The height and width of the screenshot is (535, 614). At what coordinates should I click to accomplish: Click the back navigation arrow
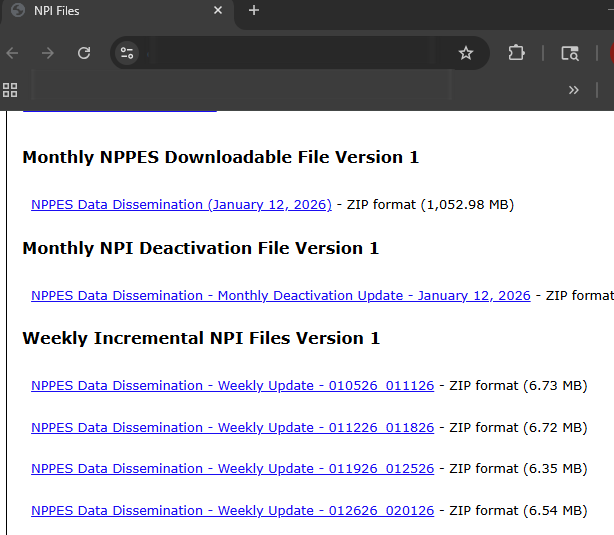[x=12, y=53]
